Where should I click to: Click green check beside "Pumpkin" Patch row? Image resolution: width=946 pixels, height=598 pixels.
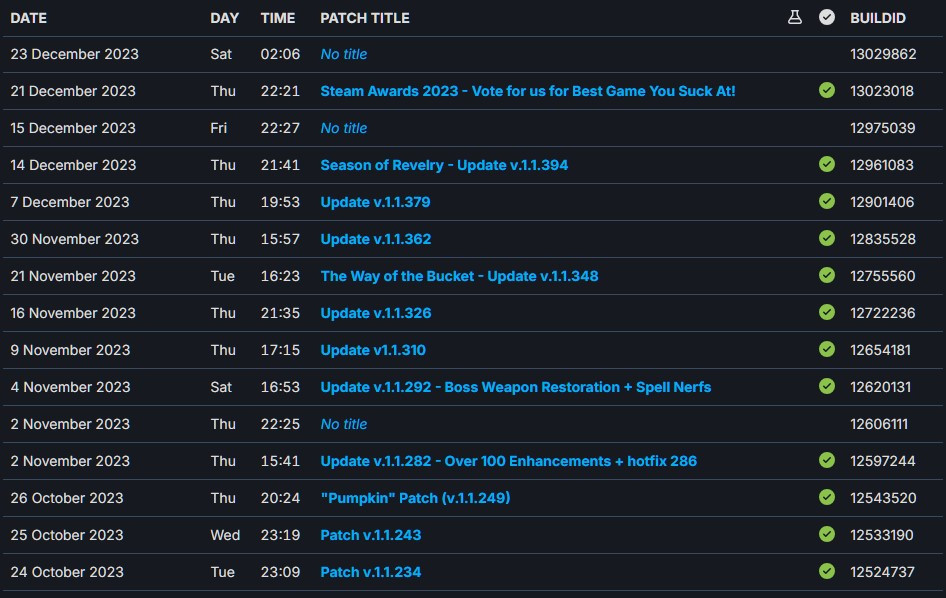tap(827, 498)
